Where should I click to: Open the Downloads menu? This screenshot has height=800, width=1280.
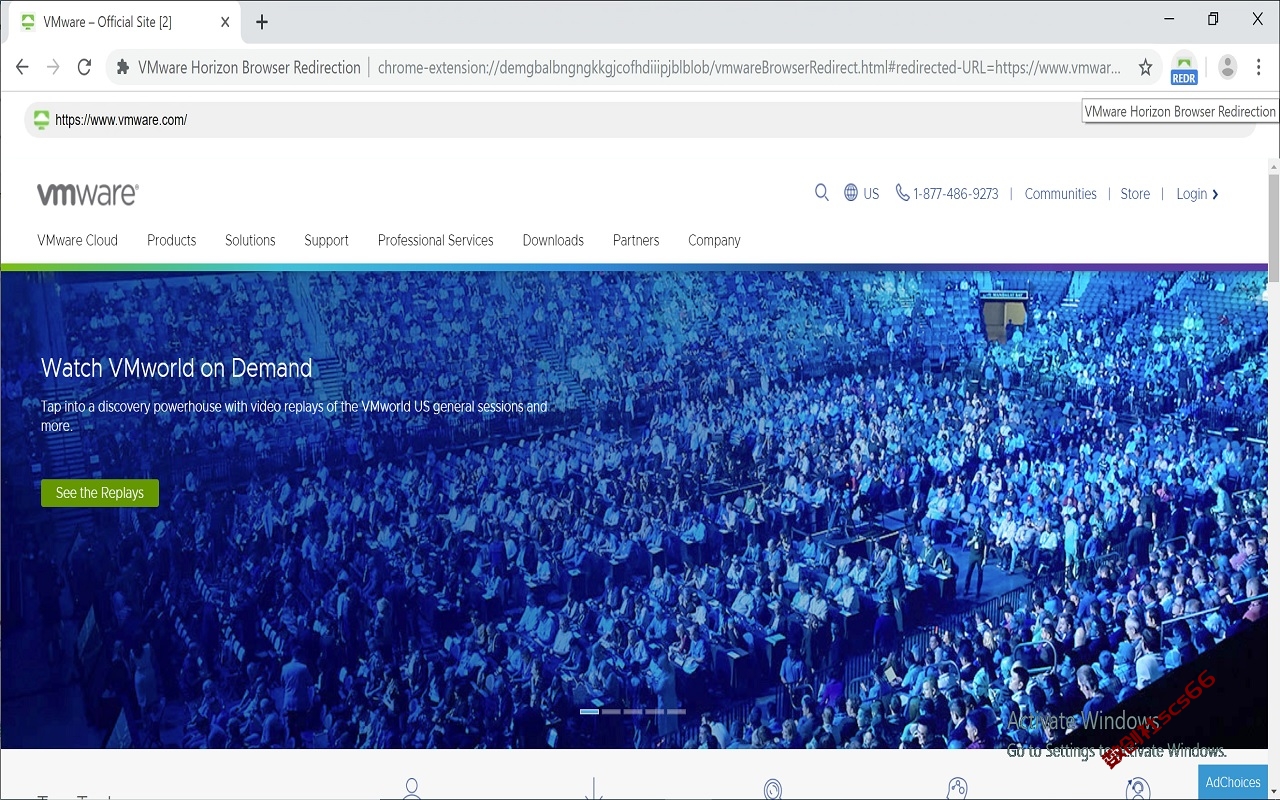(553, 240)
